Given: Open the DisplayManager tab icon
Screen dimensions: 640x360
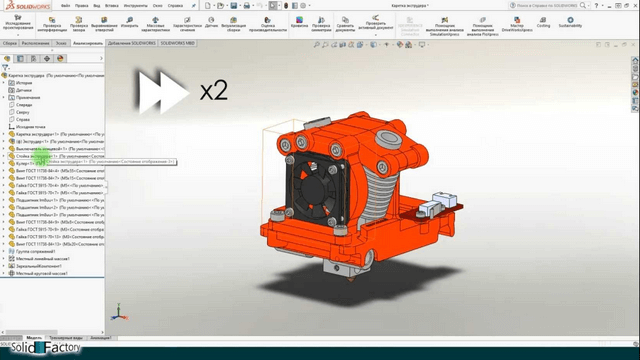Looking at the screenshot, I should [x=60, y=58].
